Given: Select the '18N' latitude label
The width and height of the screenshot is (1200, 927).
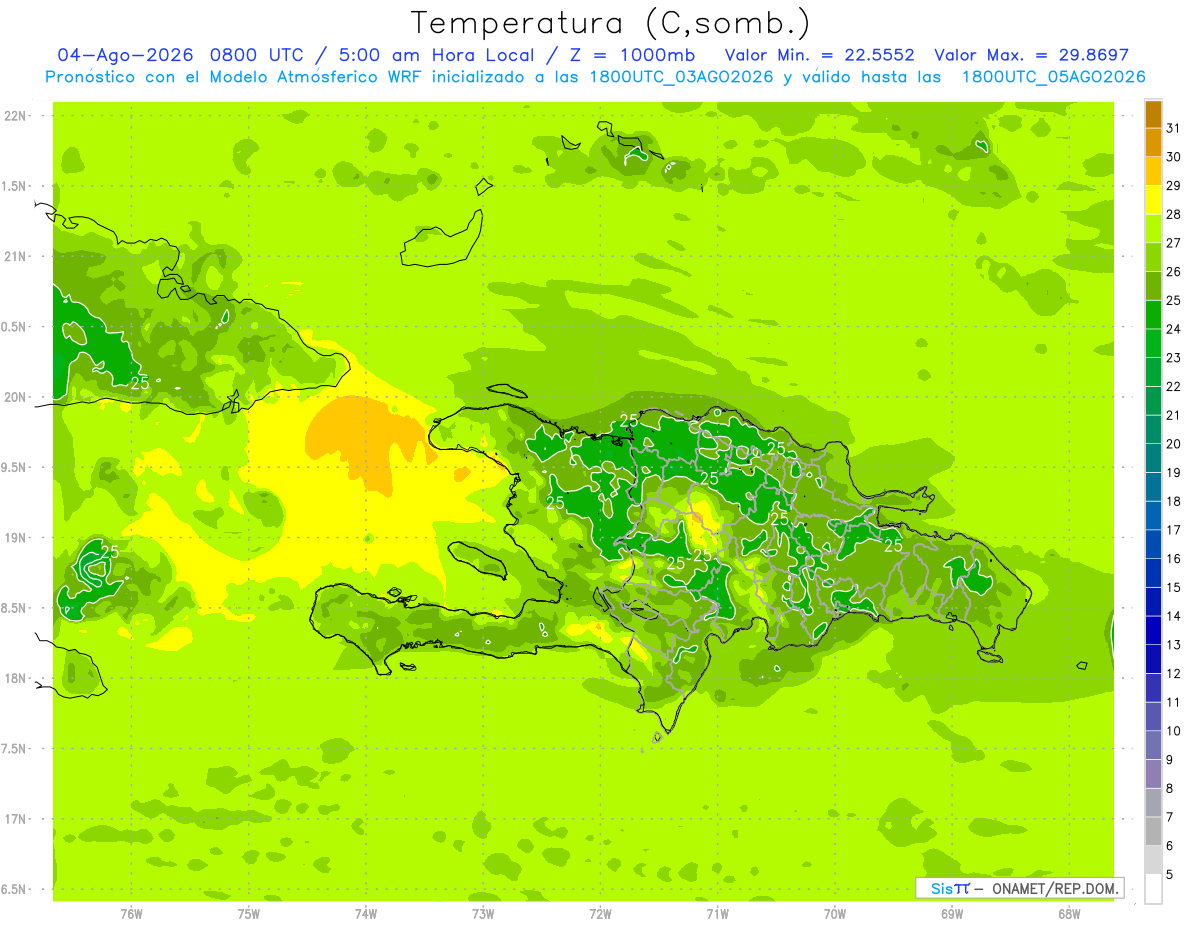Looking at the screenshot, I should [16, 679].
